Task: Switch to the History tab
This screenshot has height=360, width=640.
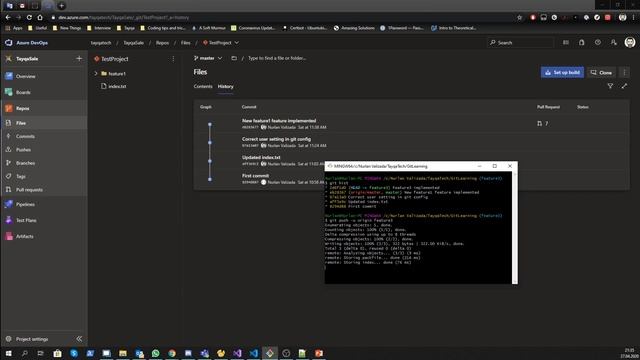Action: [x=225, y=86]
